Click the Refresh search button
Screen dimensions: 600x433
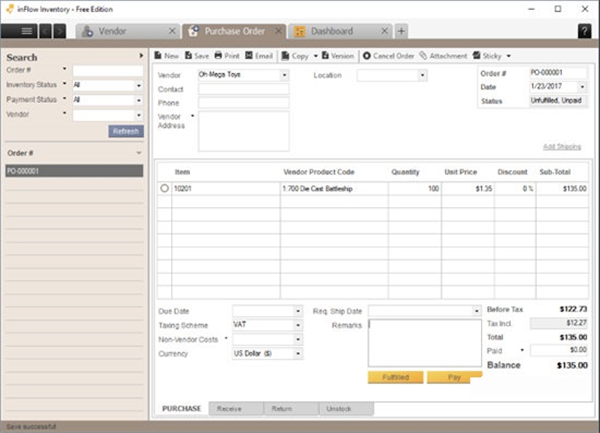click(x=126, y=131)
